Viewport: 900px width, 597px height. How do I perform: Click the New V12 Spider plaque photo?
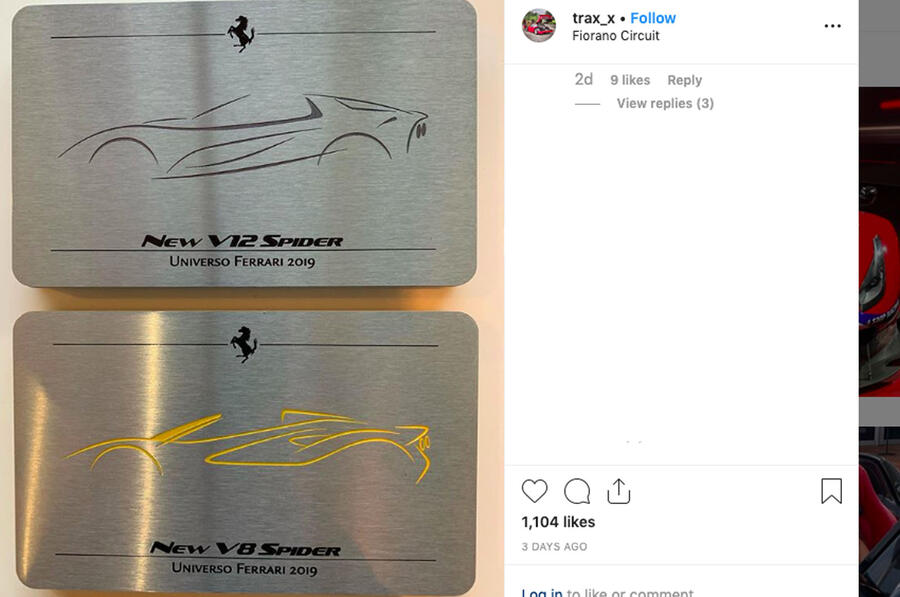point(244,144)
